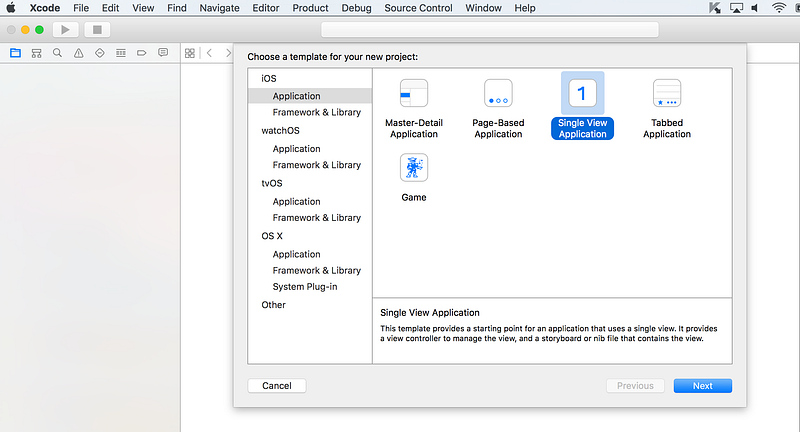
Task: Open the Find navigator magnifier icon
Action: tap(57, 53)
